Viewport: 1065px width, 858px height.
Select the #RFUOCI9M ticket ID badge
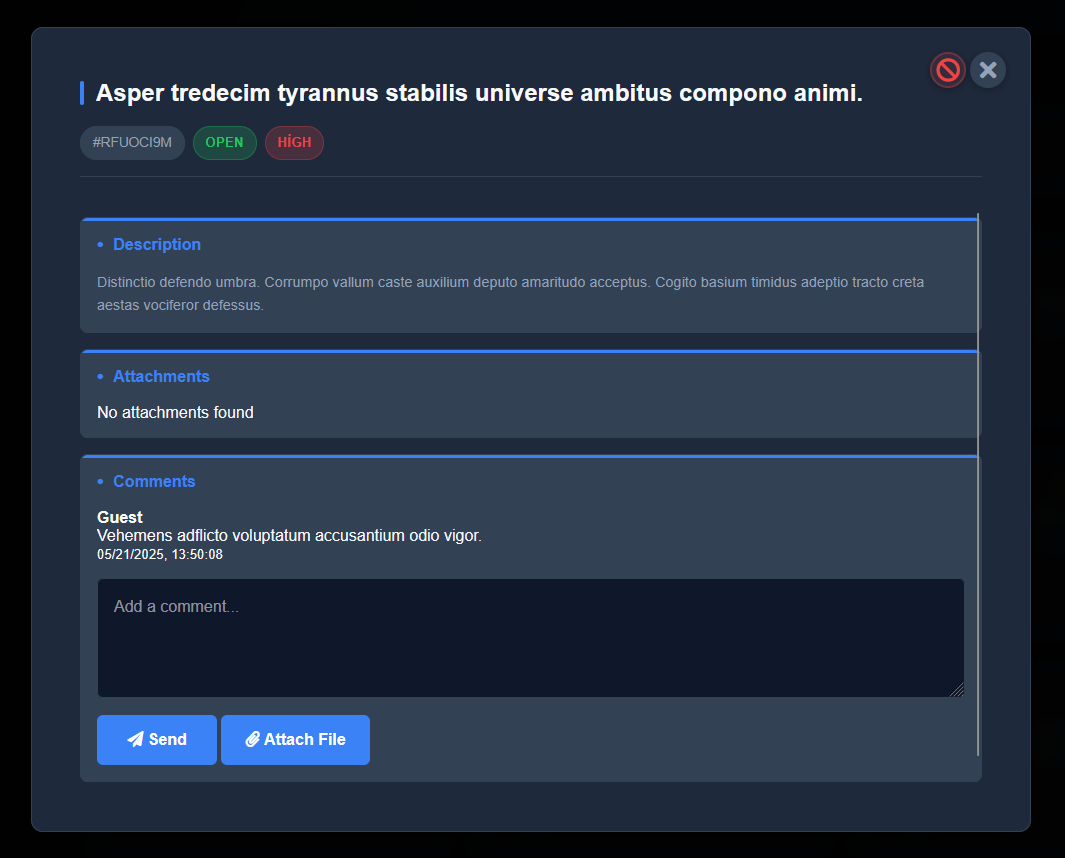point(132,142)
